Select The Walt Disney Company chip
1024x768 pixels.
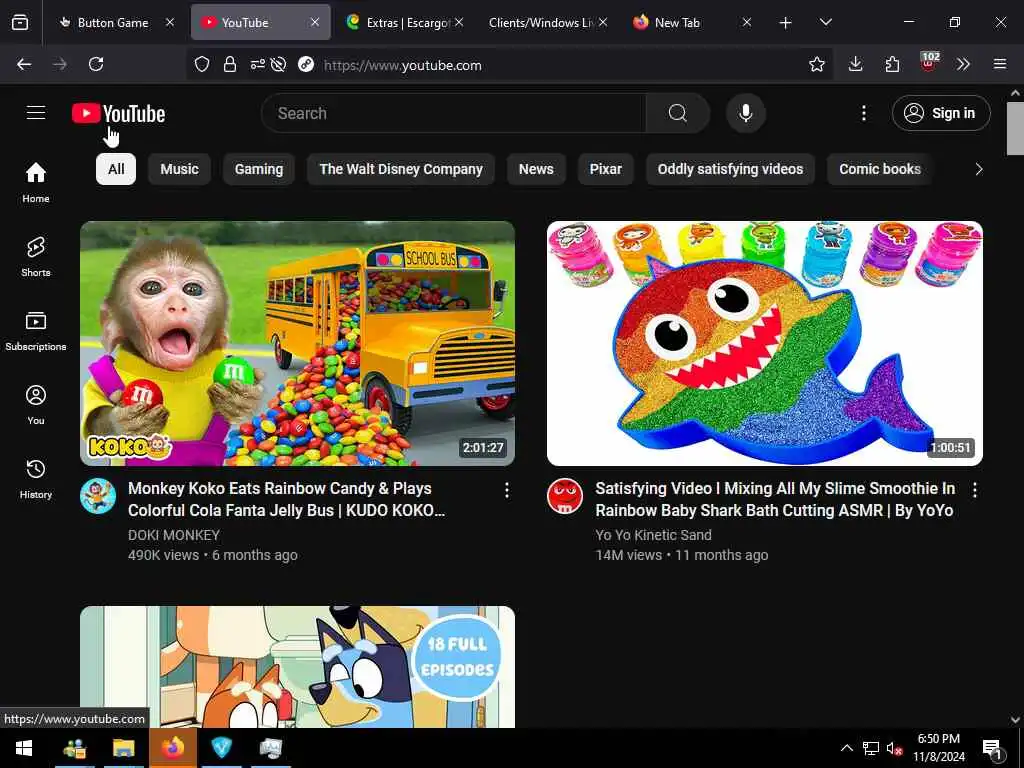coord(401,169)
